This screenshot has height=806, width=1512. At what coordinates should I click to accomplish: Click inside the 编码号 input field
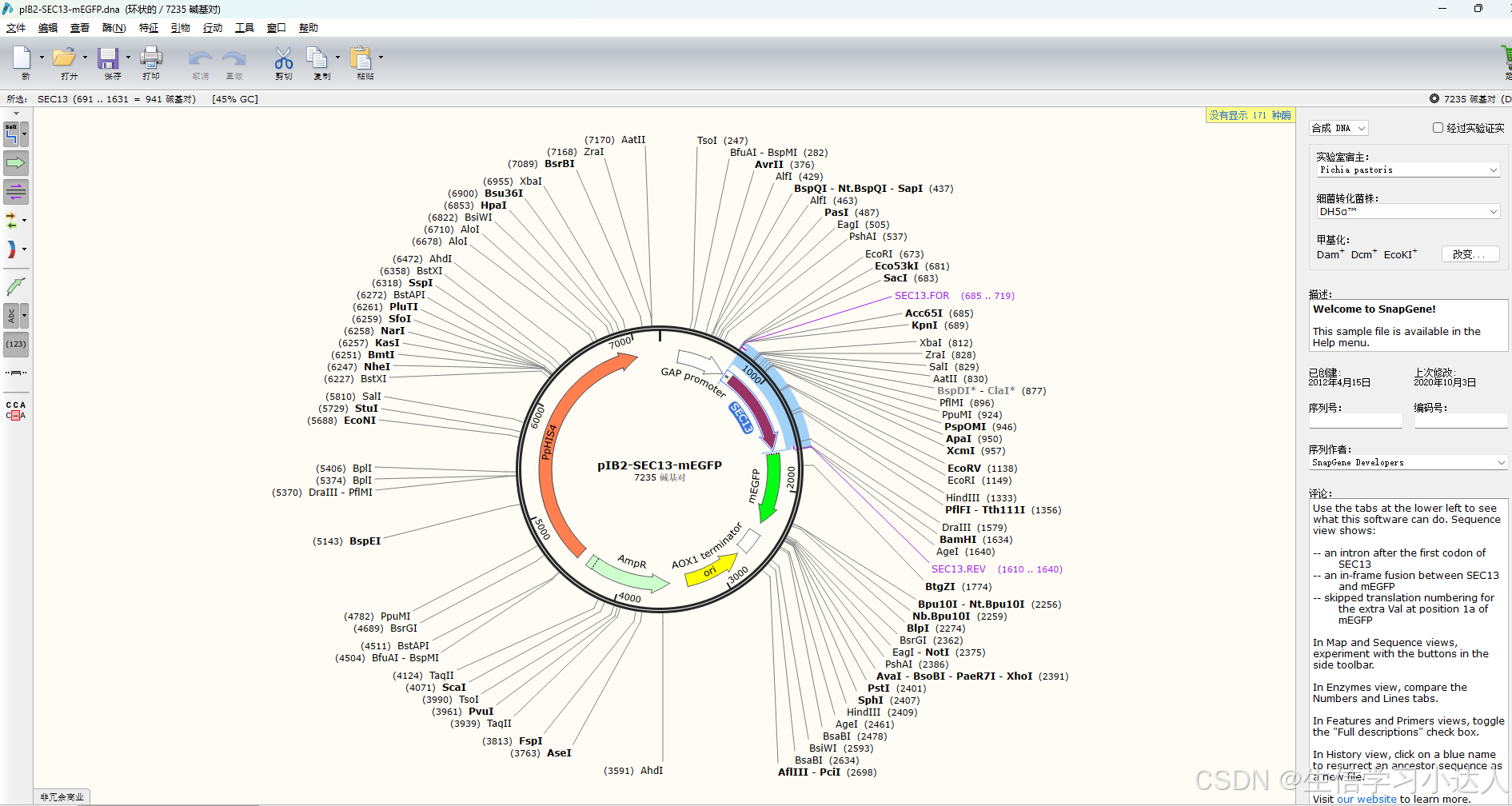pyautogui.click(x=1461, y=421)
